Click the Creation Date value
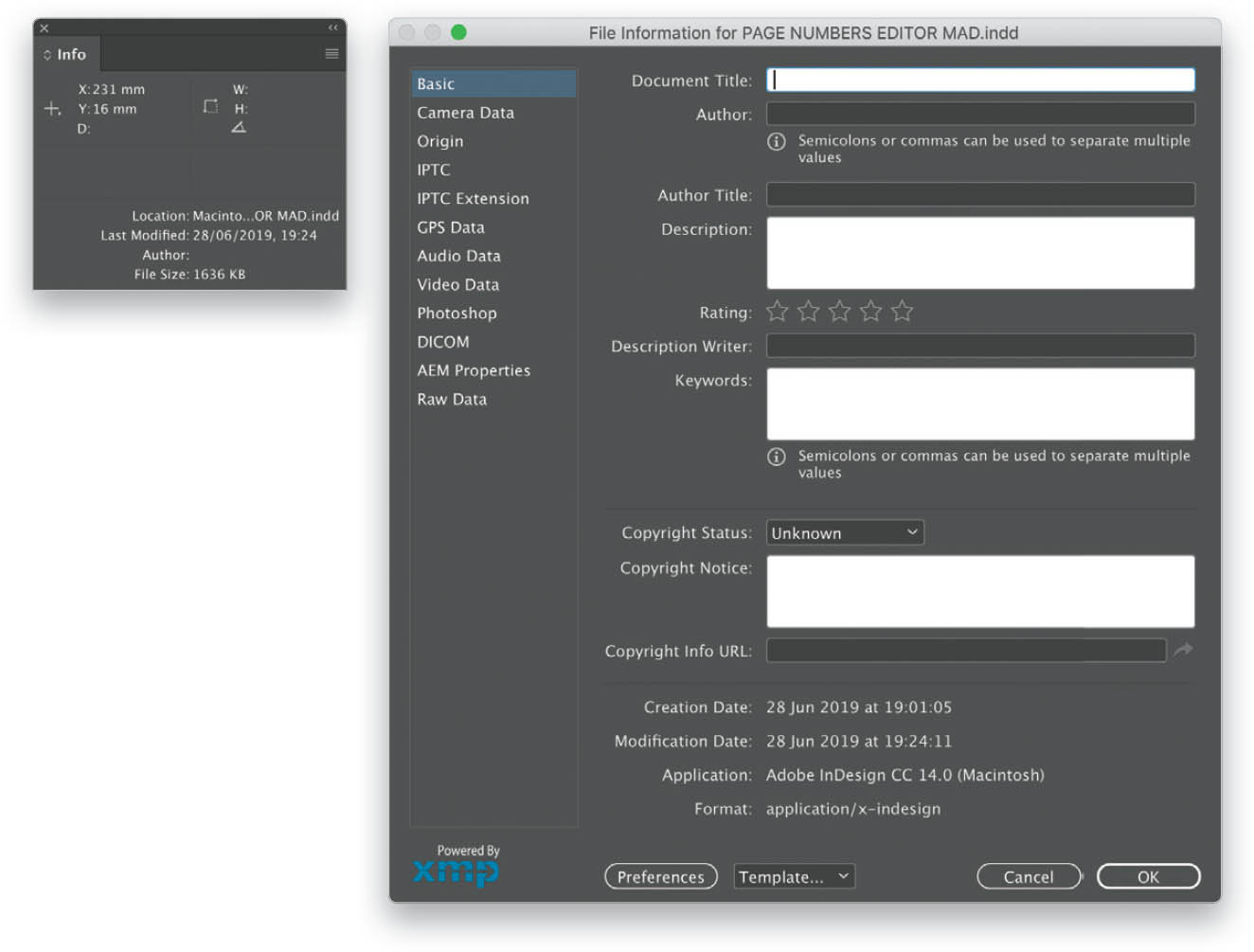The image size is (1254, 952). (859, 708)
